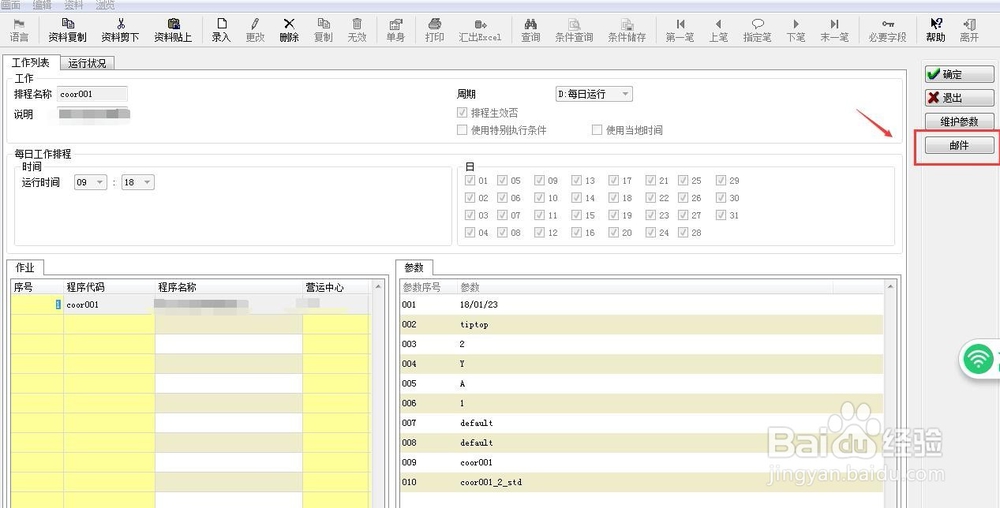Select the 作业 tab
Image resolution: width=1000 pixels, height=508 pixels.
(25, 268)
